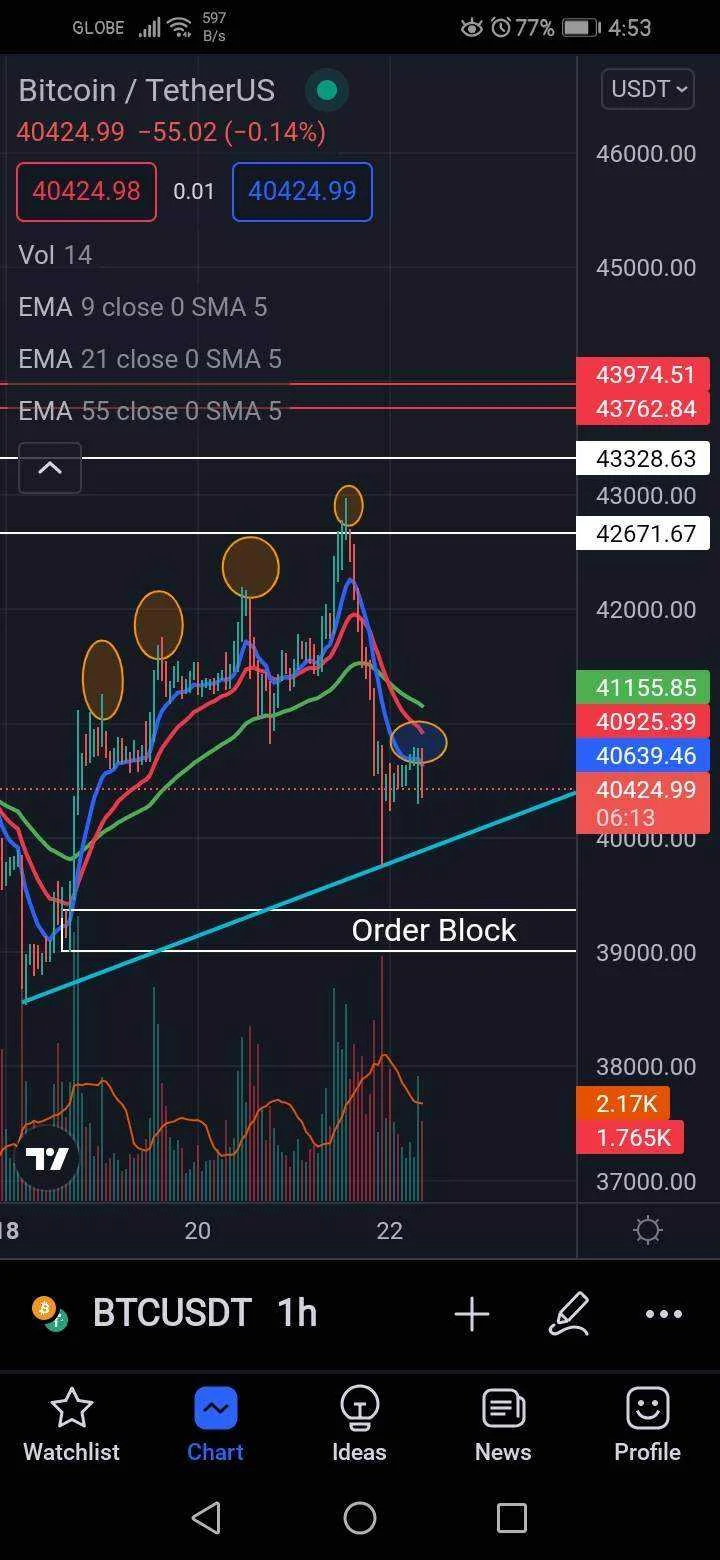Select the orange 2.17K volume label
The image size is (720, 1560).
click(623, 1104)
